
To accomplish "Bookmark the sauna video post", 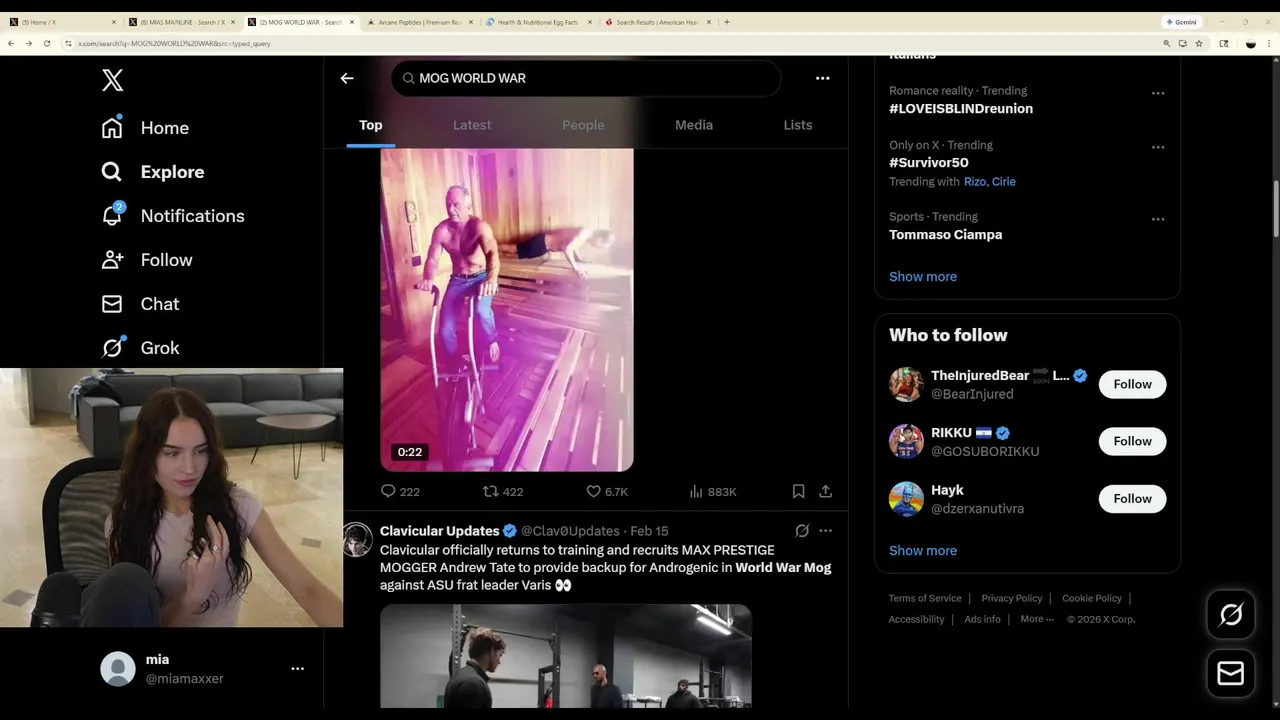I will [x=798, y=492].
